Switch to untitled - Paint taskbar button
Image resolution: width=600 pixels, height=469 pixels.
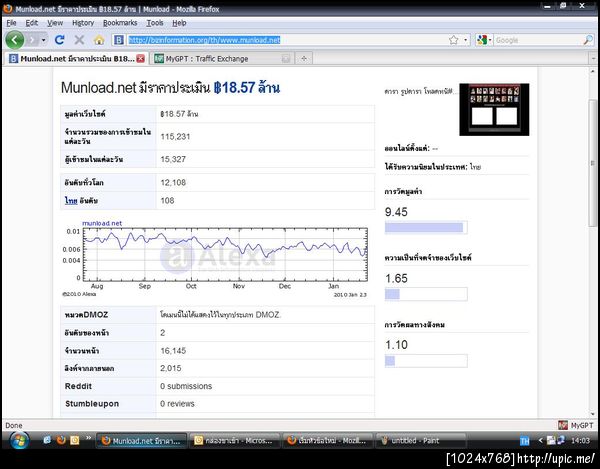tap(421, 441)
